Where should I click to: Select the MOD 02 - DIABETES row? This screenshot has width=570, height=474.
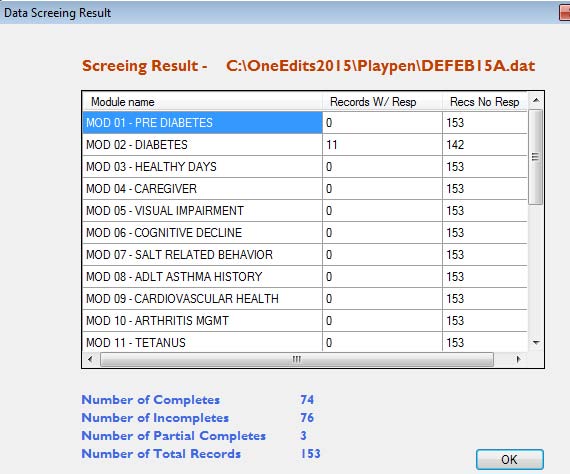305,145
